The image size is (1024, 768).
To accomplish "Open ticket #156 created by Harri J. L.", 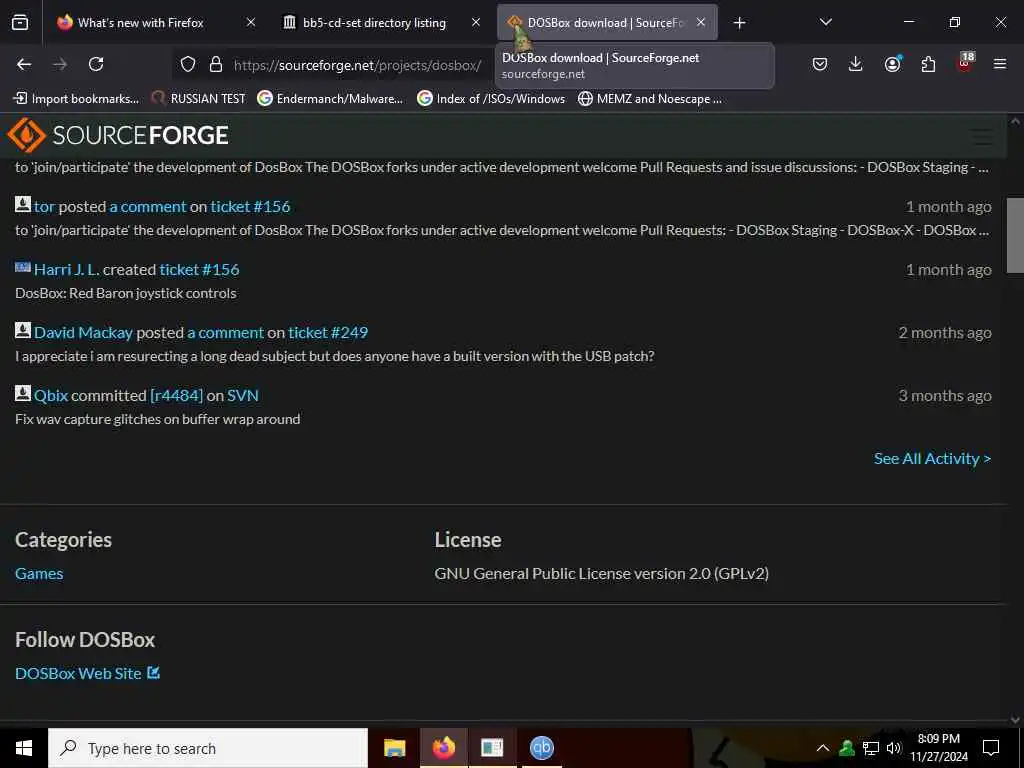I will [199, 269].
